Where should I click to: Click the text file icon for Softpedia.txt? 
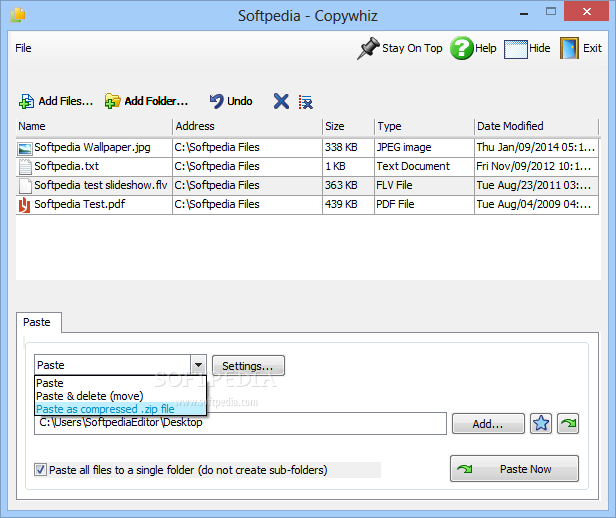point(25,167)
